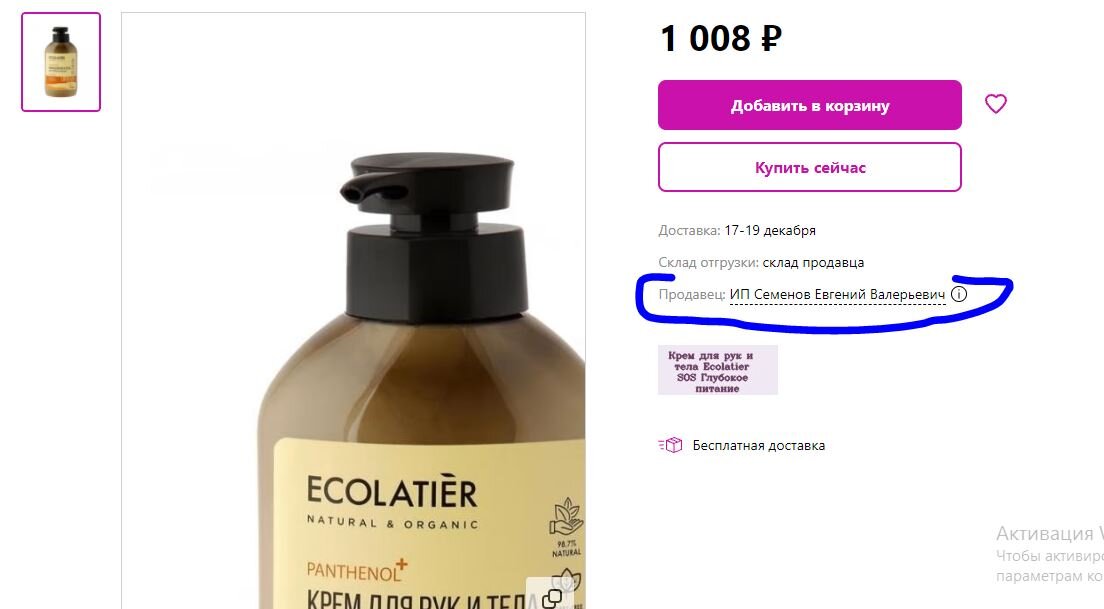Click the Бесплатная доставка text
This screenshot has width=1104, height=609.
click(758, 446)
